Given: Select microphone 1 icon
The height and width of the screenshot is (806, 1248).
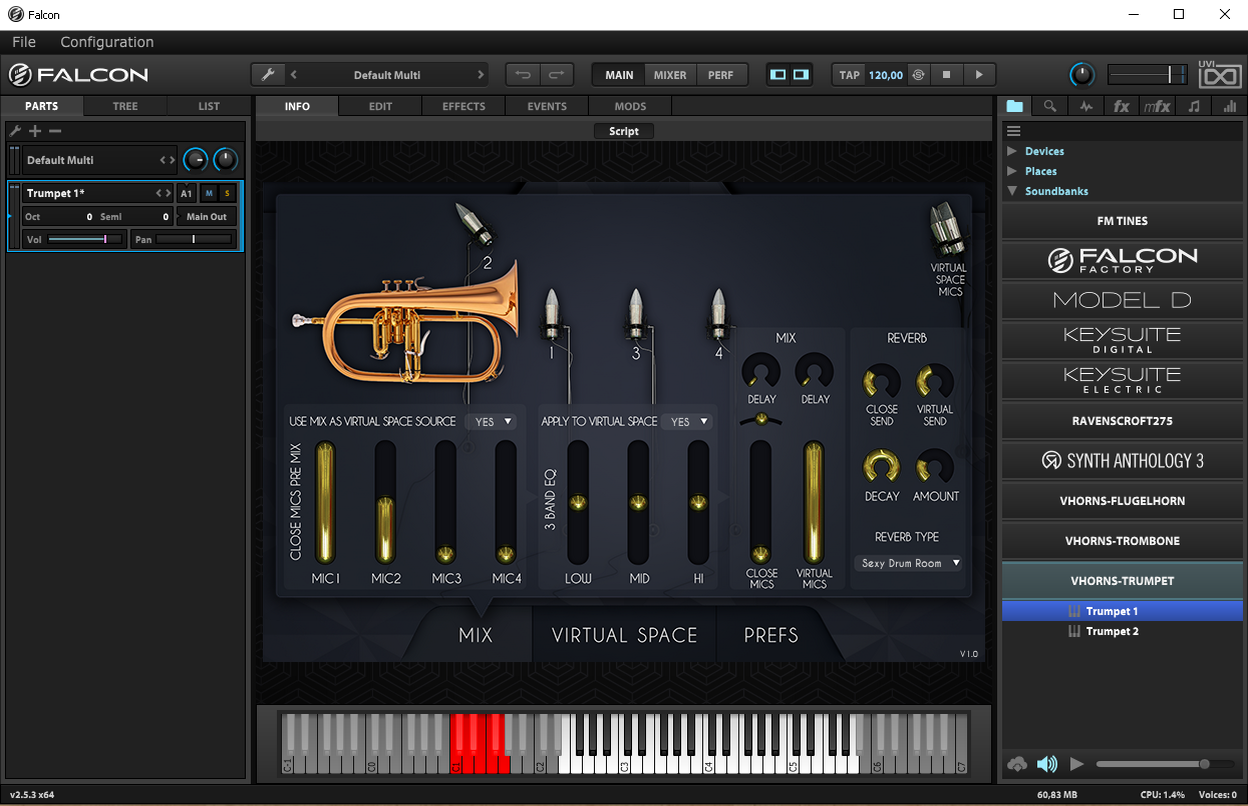Looking at the screenshot, I should [551, 313].
